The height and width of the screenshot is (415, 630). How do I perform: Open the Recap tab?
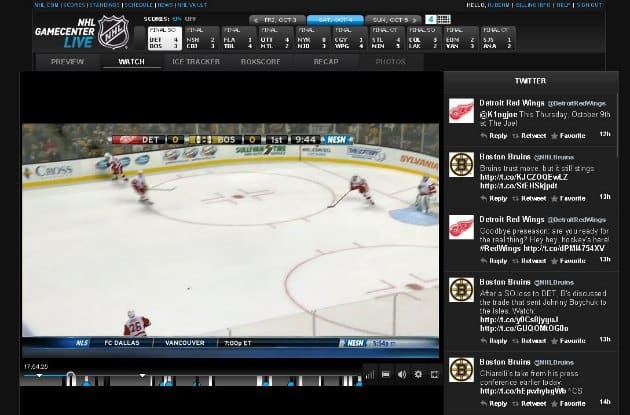[325, 62]
